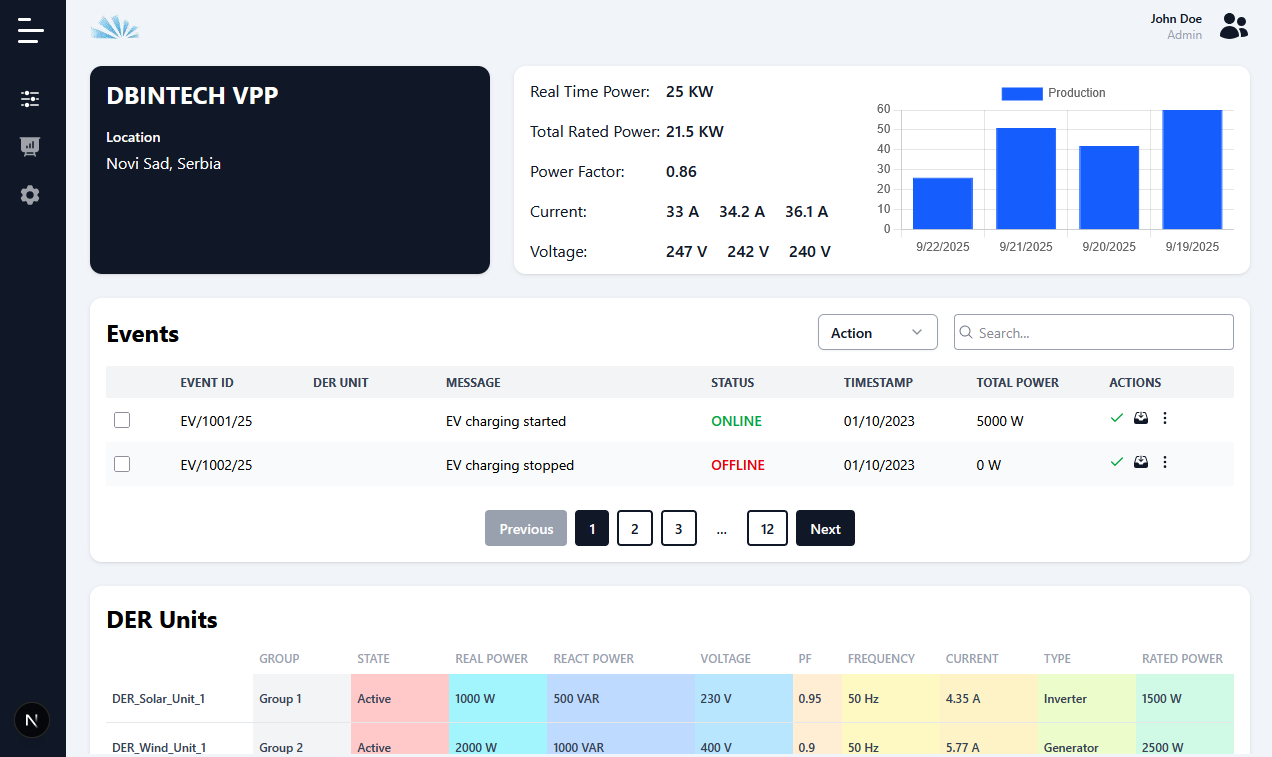Click the DBINTECH fan logo in header
The image size is (1272, 757).
[115, 27]
